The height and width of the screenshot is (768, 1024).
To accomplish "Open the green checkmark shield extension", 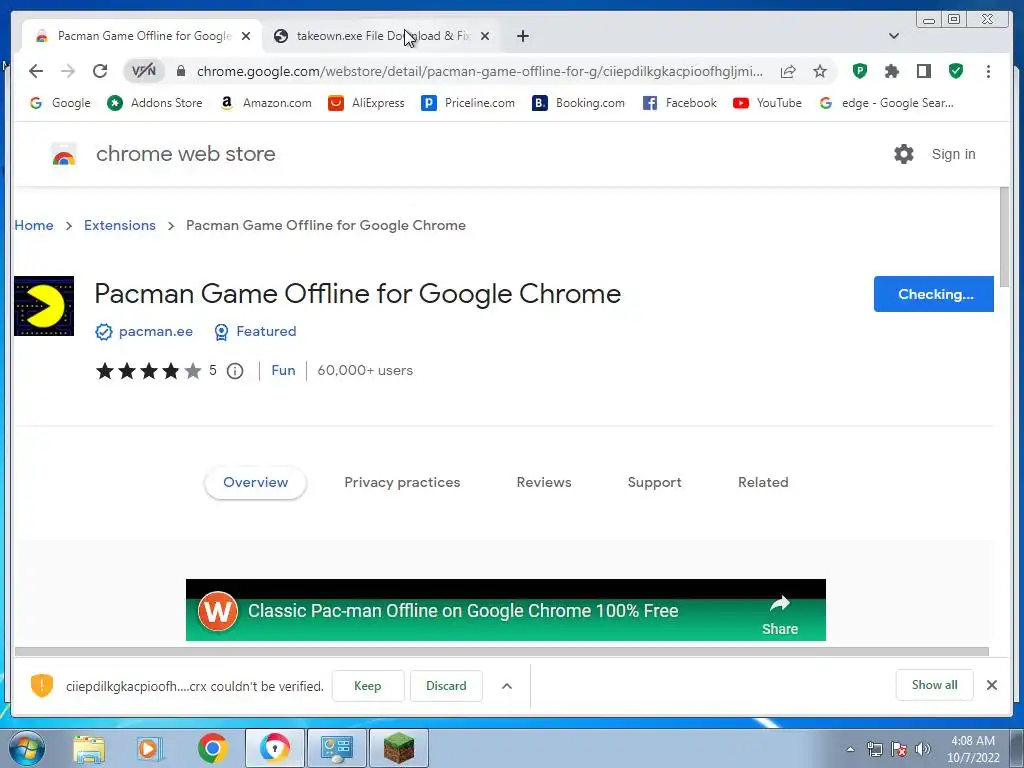I will tap(956, 71).
